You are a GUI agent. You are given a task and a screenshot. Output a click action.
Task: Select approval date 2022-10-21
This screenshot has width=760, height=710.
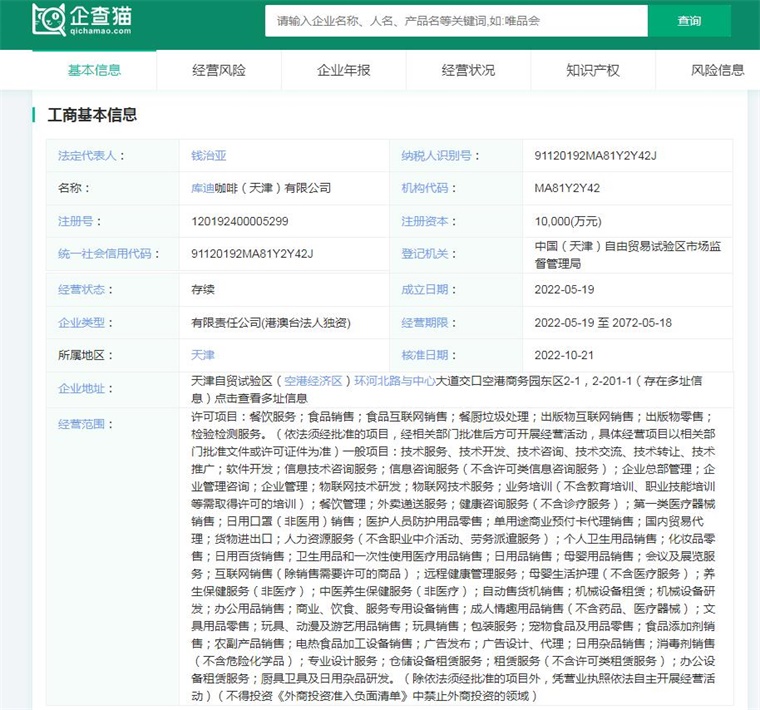point(564,355)
